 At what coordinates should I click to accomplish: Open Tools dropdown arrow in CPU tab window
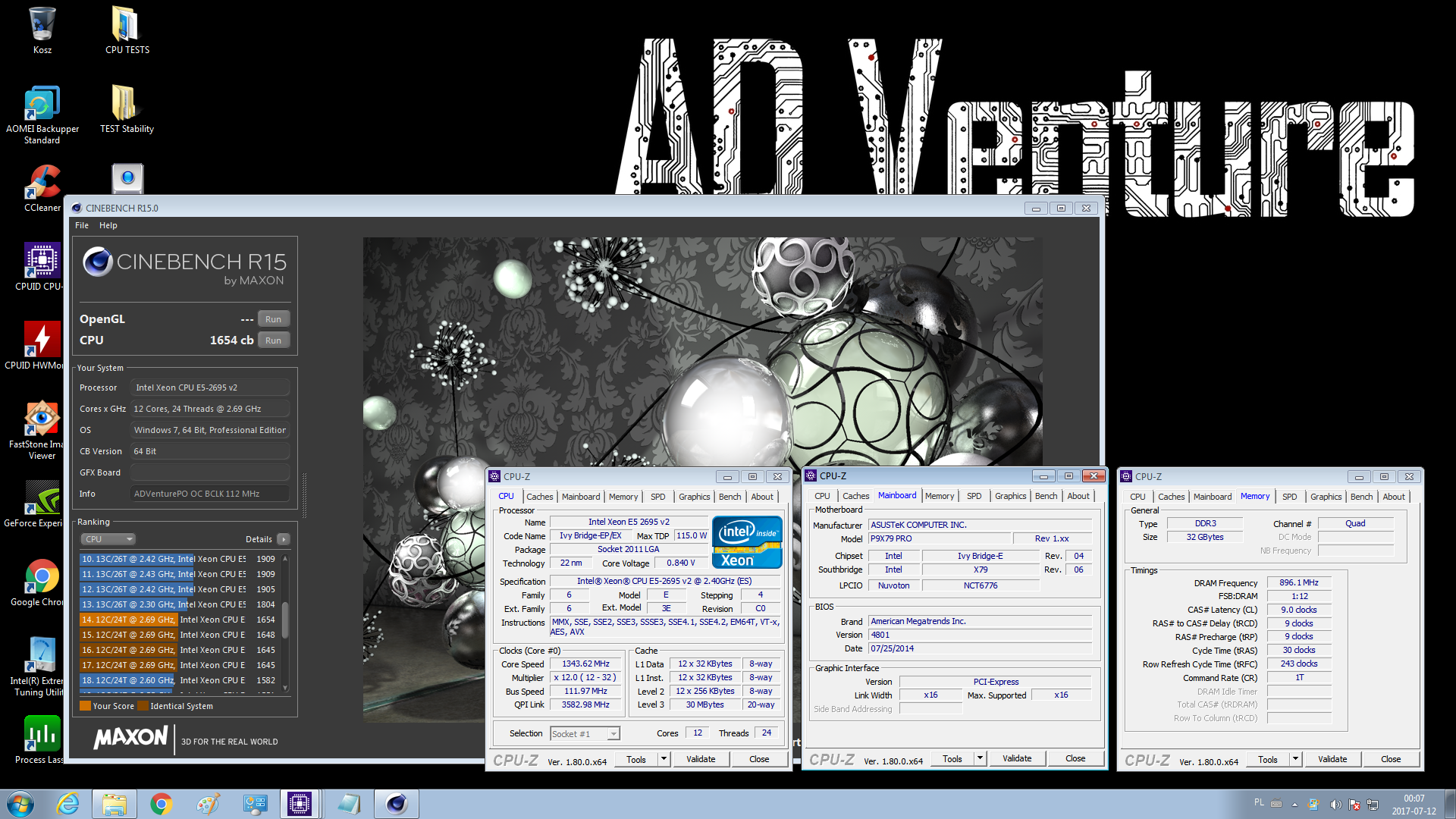pyautogui.click(x=664, y=759)
